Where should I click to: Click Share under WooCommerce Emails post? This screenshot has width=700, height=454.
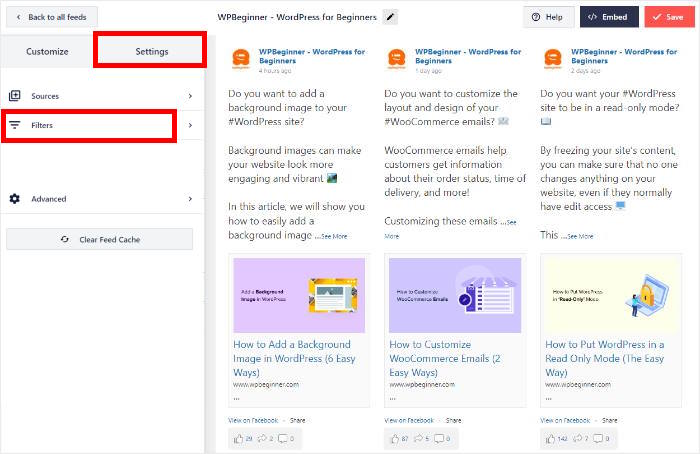click(x=454, y=421)
